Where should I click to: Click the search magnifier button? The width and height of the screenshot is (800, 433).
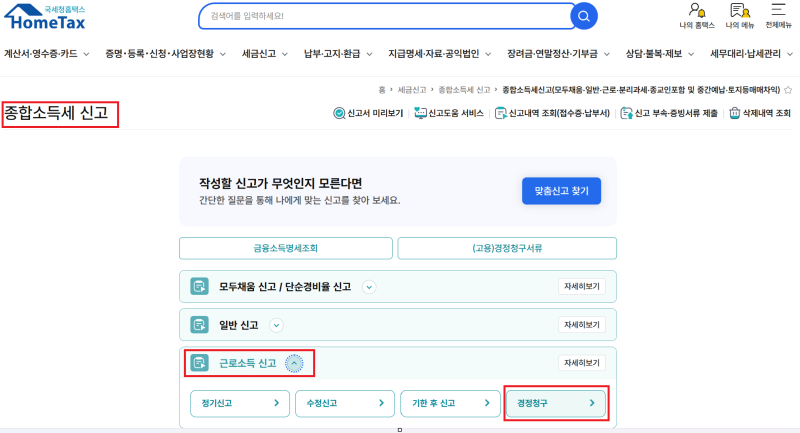pos(584,16)
